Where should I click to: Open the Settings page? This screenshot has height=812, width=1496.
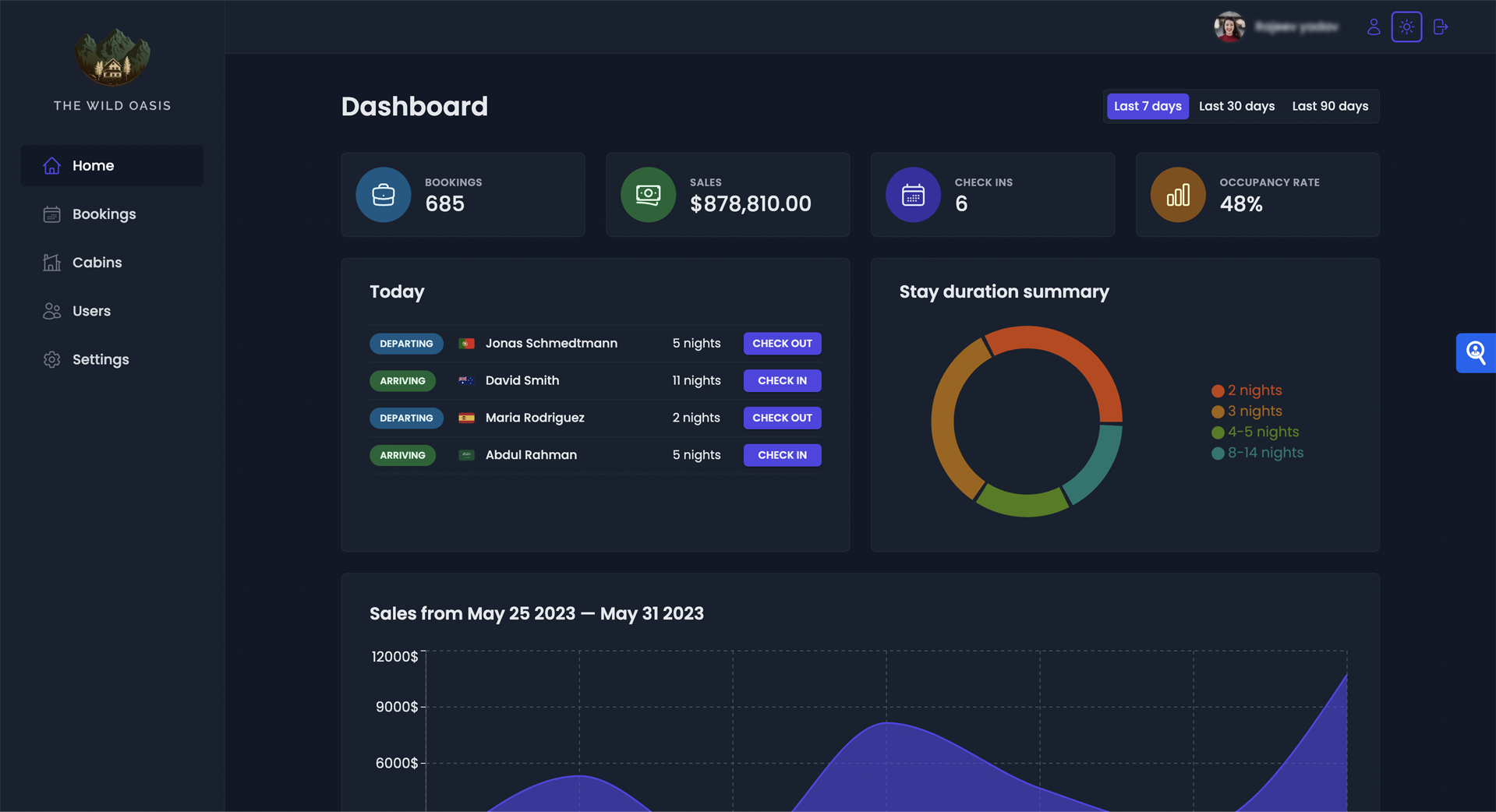(112, 359)
